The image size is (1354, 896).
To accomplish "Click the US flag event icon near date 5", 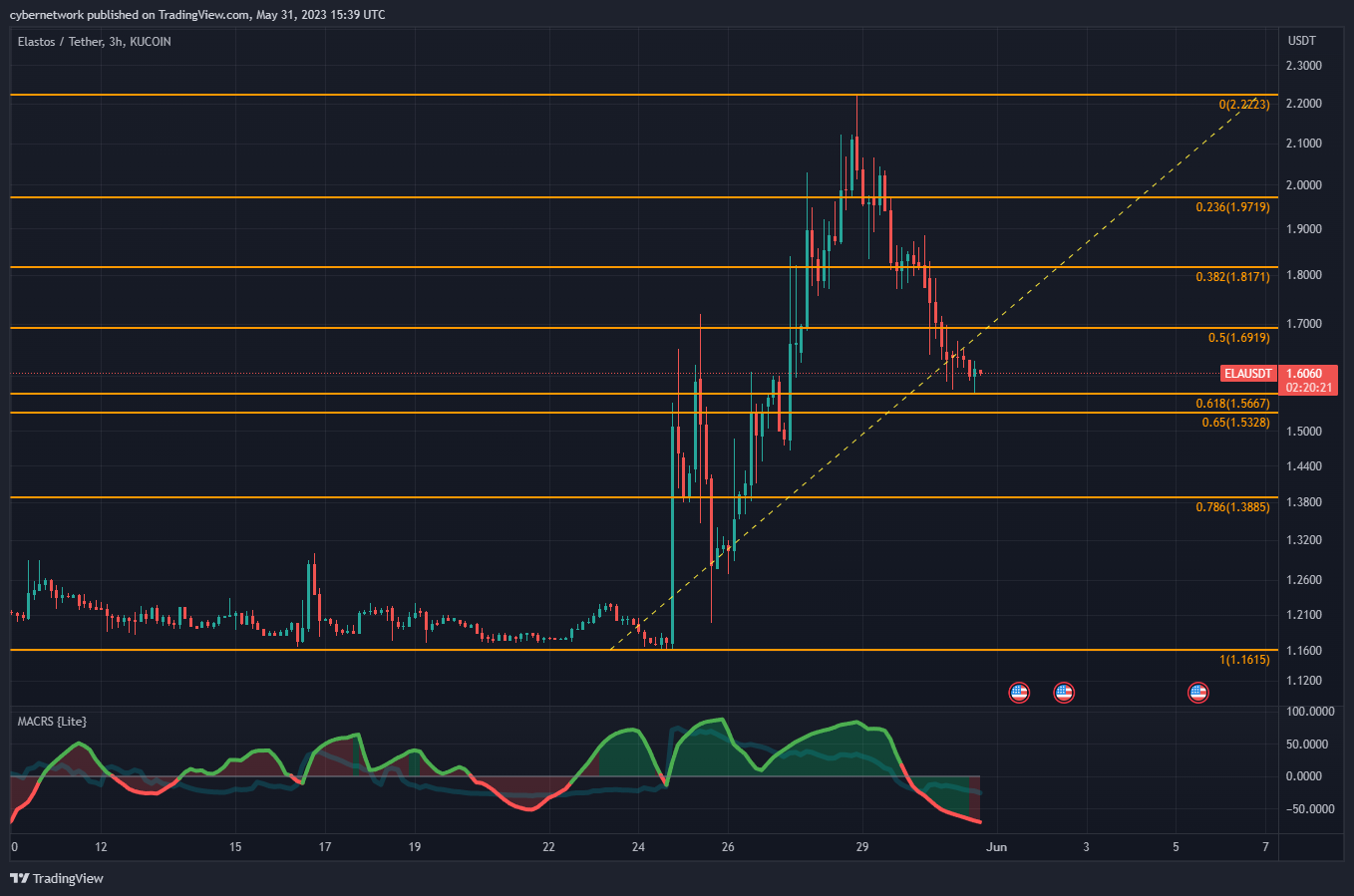I will coord(1198,692).
